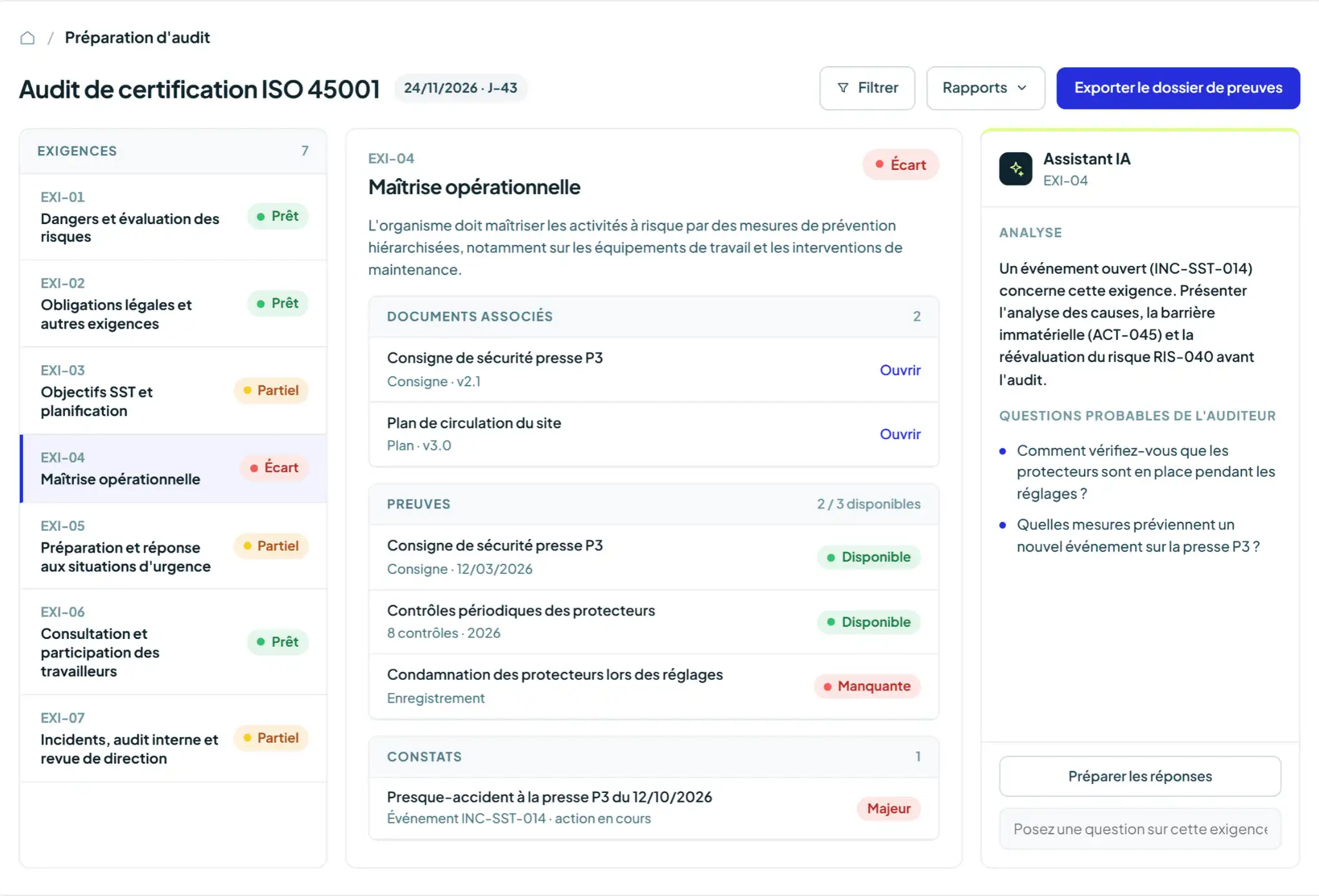The width and height of the screenshot is (1319, 896).
Task: Click the 2 / 3 disponibles counter
Action: [868, 504]
